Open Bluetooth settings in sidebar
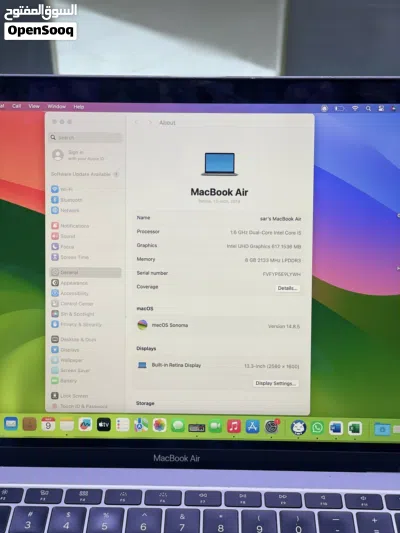 pyautogui.click(x=67, y=200)
